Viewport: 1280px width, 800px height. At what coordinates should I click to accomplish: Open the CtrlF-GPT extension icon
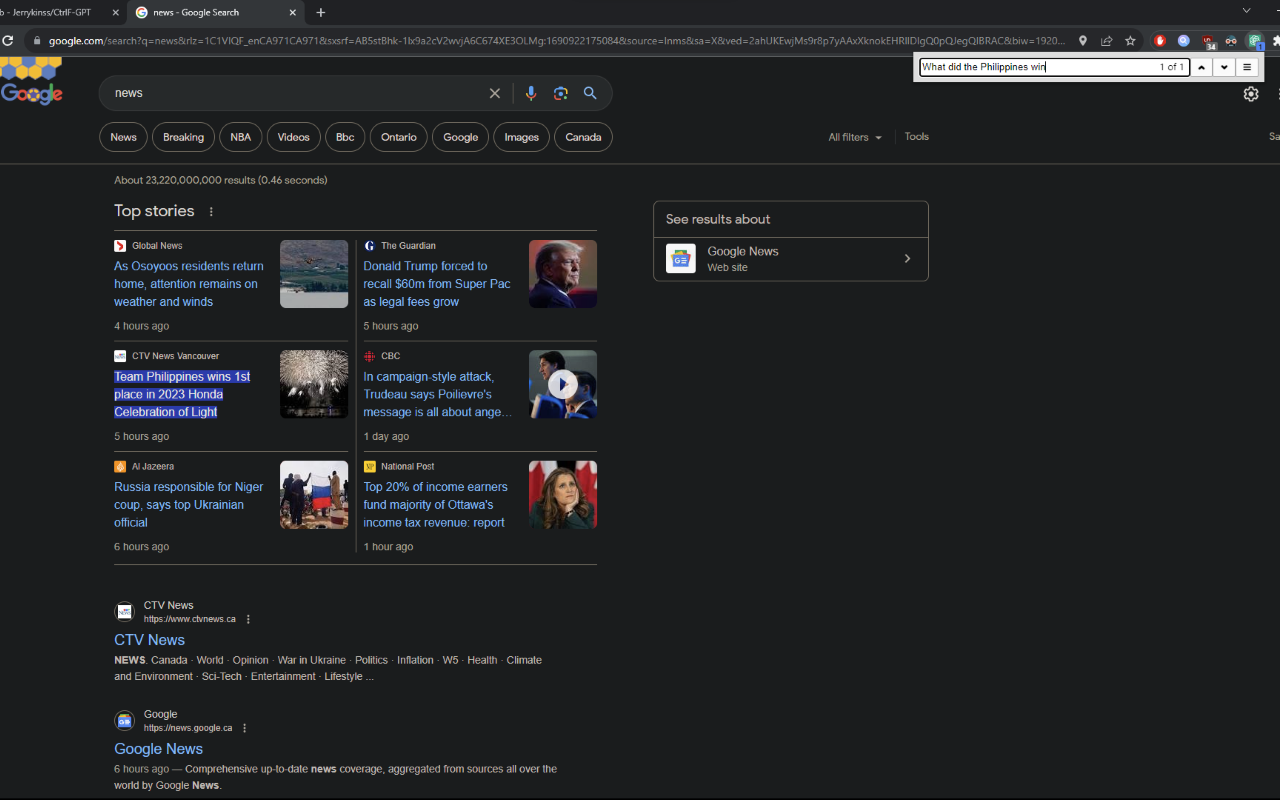(x=1255, y=41)
